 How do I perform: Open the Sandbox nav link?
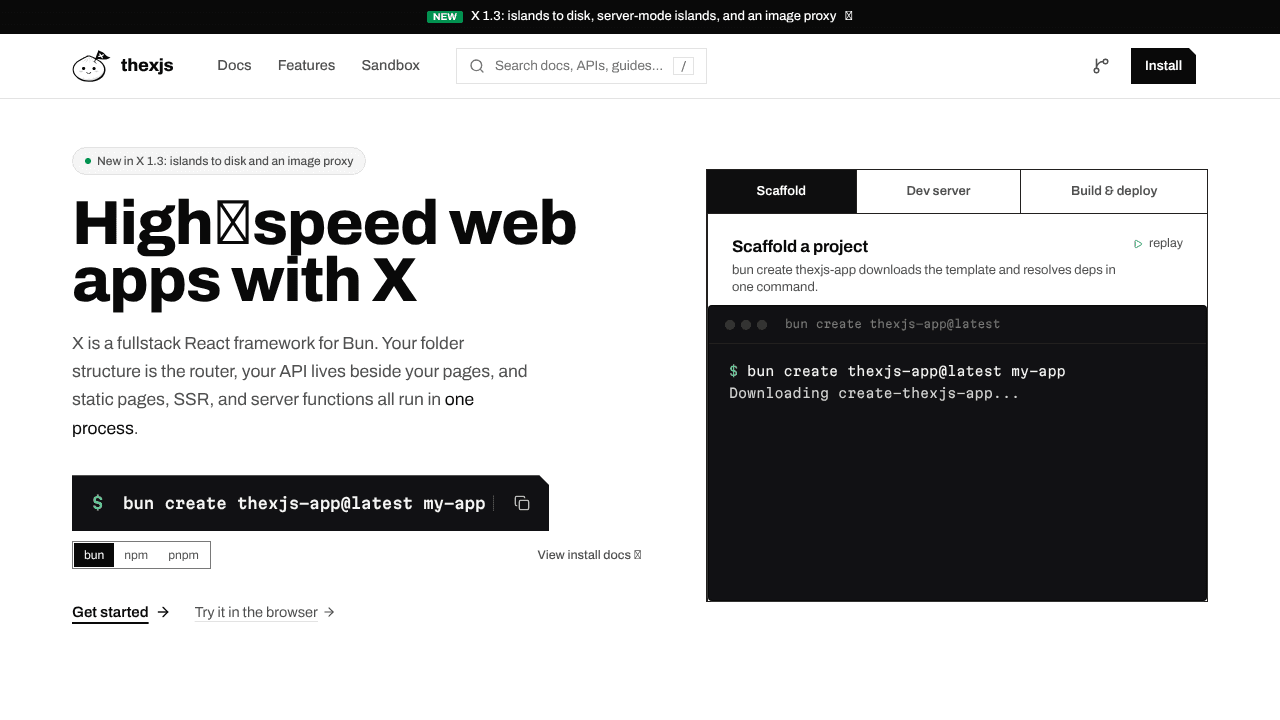[x=390, y=65]
